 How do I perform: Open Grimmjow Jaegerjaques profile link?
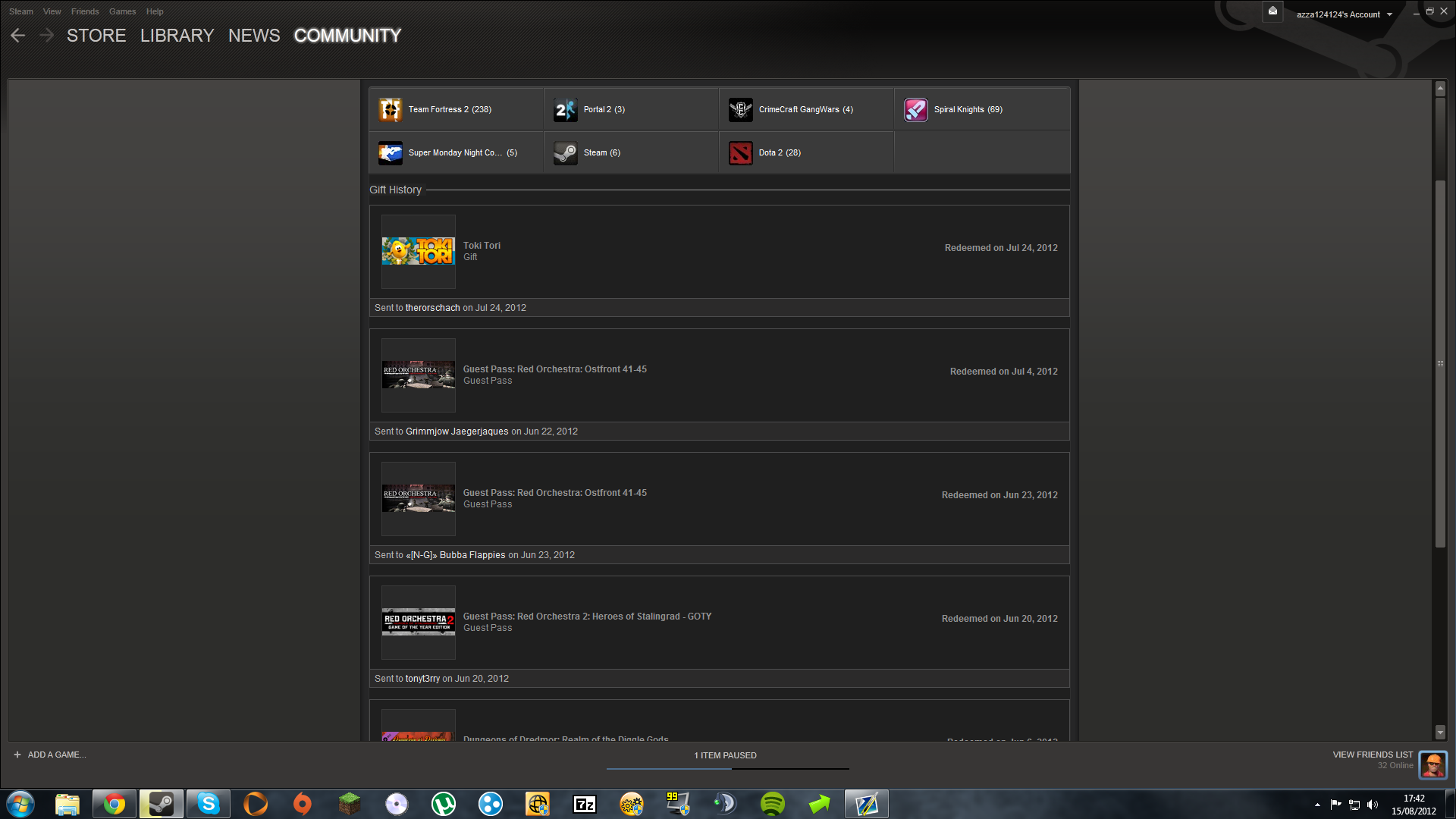(x=457, y=431)
